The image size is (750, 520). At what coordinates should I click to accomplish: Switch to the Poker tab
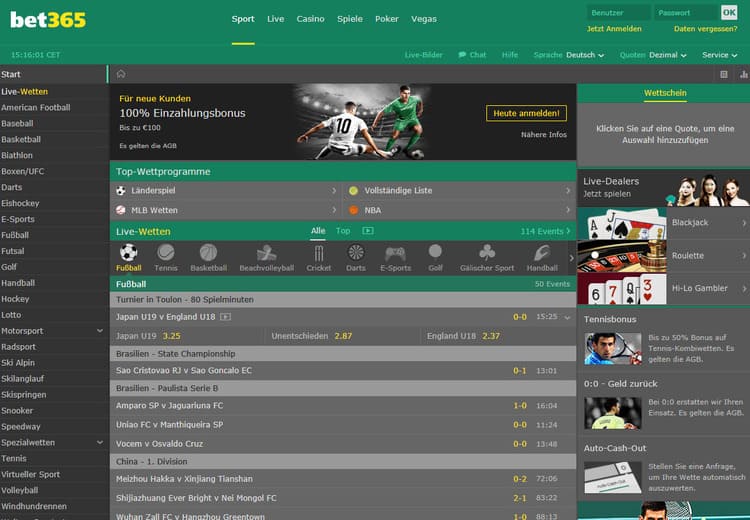click(x=387, y=19)
